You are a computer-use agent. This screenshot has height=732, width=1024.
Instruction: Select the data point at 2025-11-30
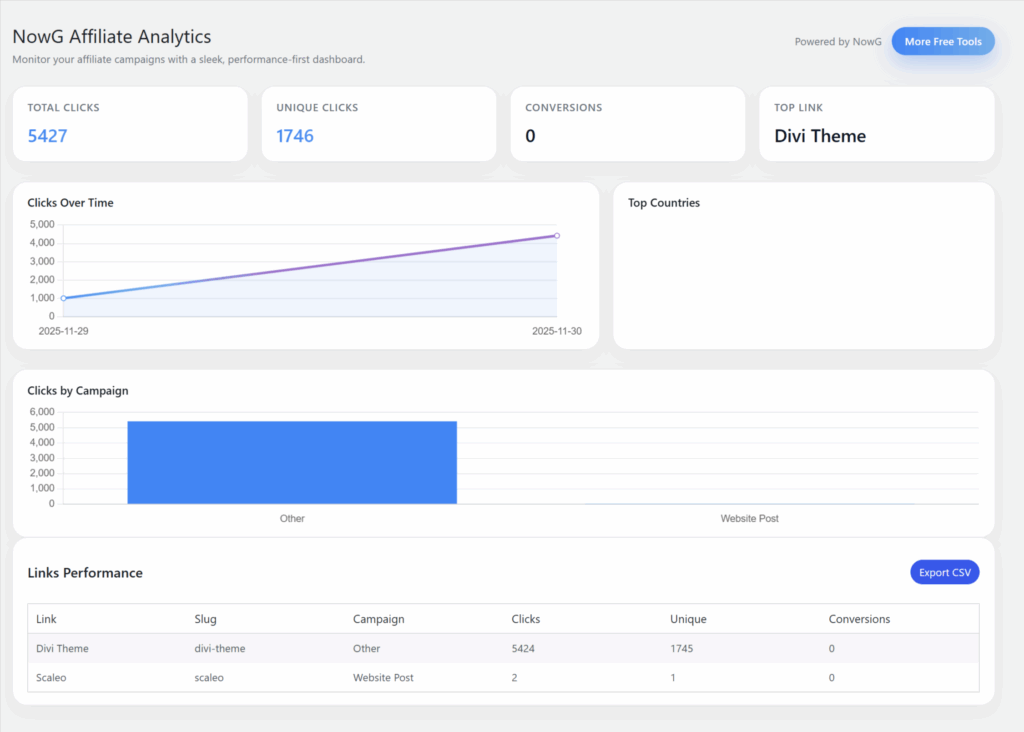pos(556,237)
